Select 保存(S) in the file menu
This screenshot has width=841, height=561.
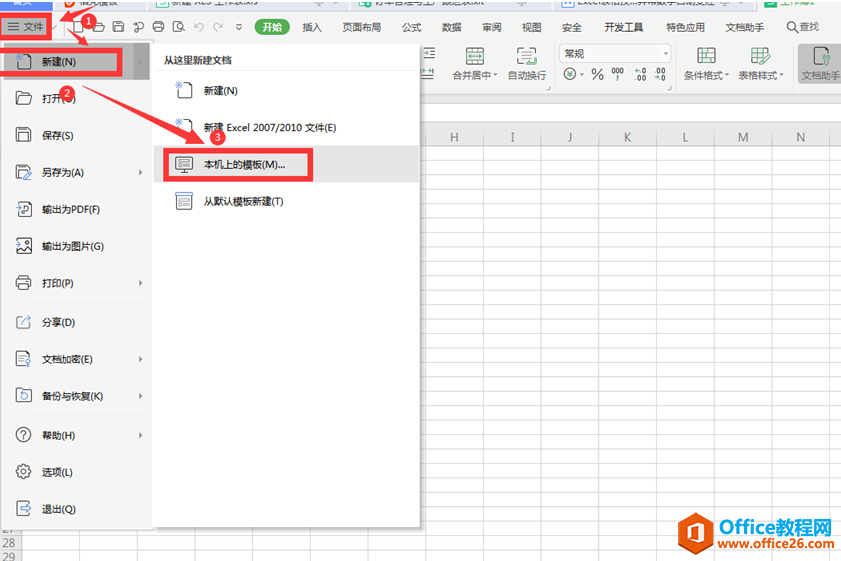75,135
